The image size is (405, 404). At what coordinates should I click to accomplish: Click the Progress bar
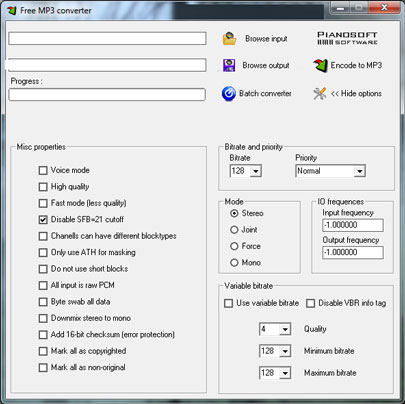(107, 95)
